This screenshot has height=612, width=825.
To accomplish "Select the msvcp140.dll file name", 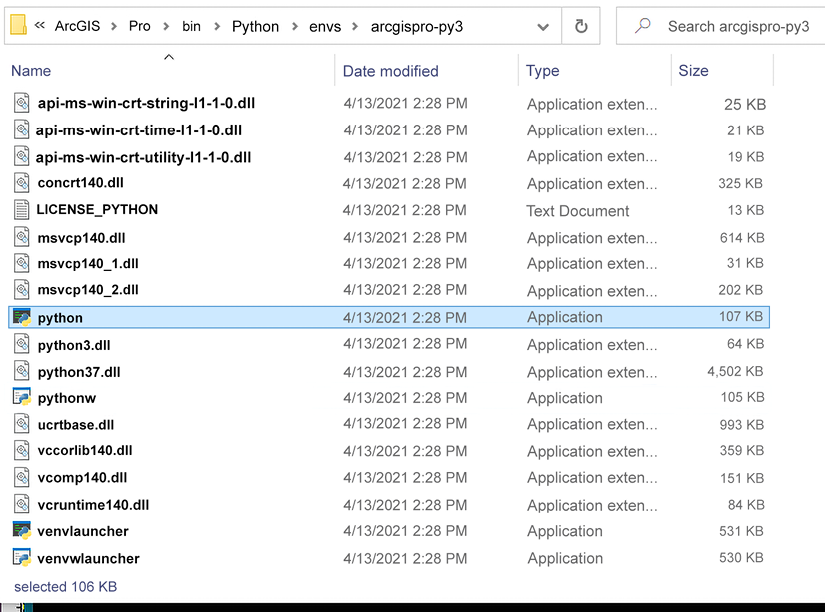I will (x=82, y=238).
